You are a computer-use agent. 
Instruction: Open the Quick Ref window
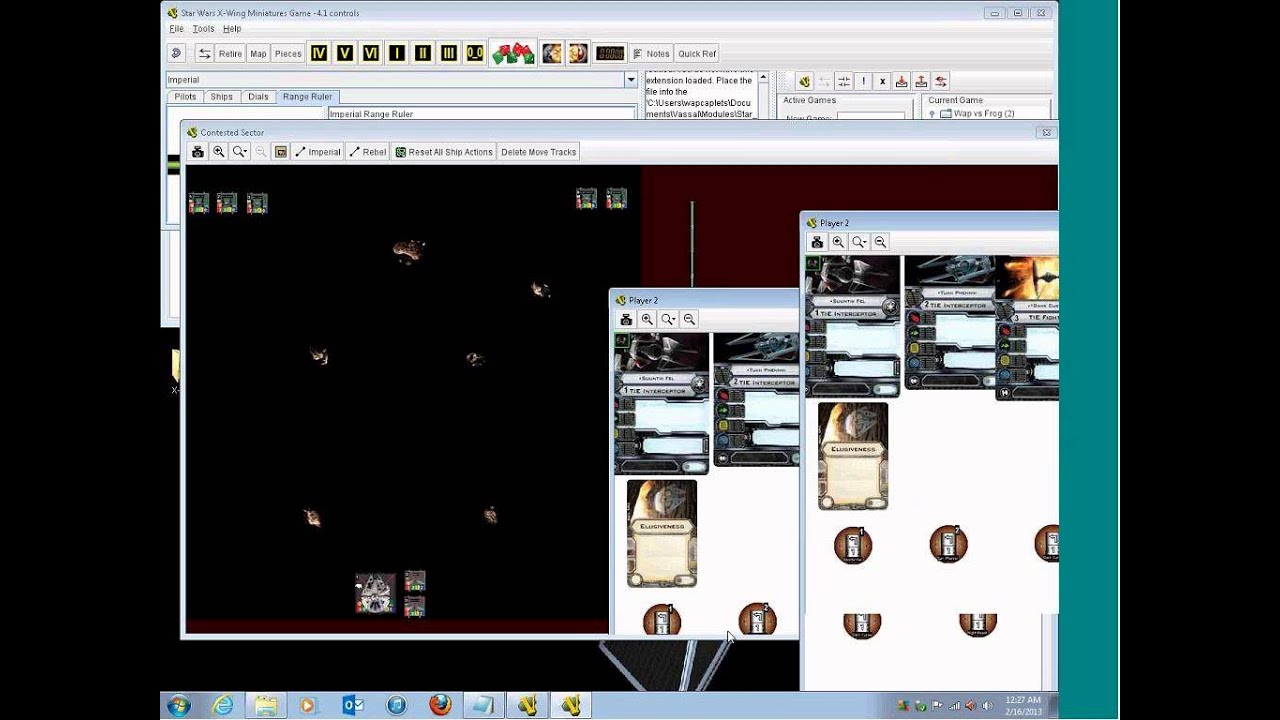click(x=697, y=54)
